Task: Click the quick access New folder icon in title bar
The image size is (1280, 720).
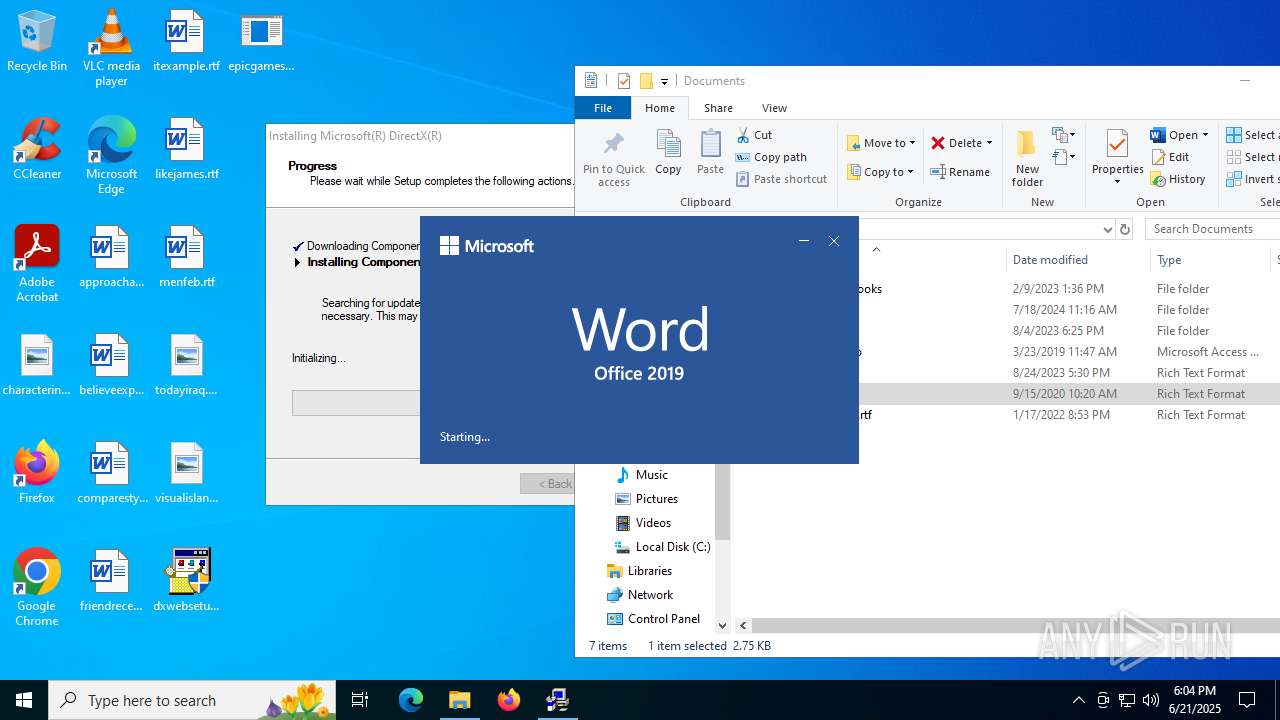Action: 646,81
